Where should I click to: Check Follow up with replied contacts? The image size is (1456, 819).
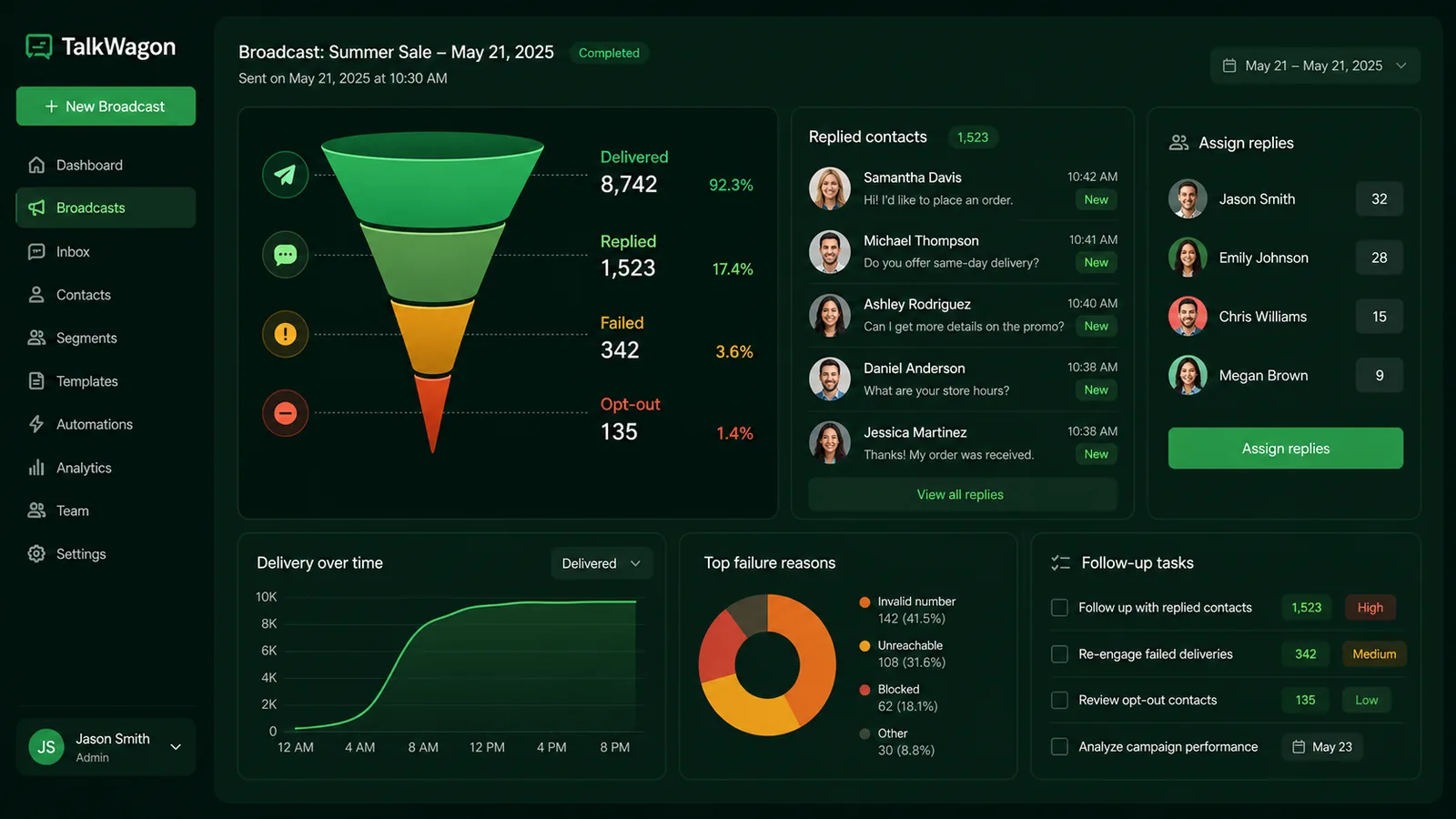tap(1059, 607)
